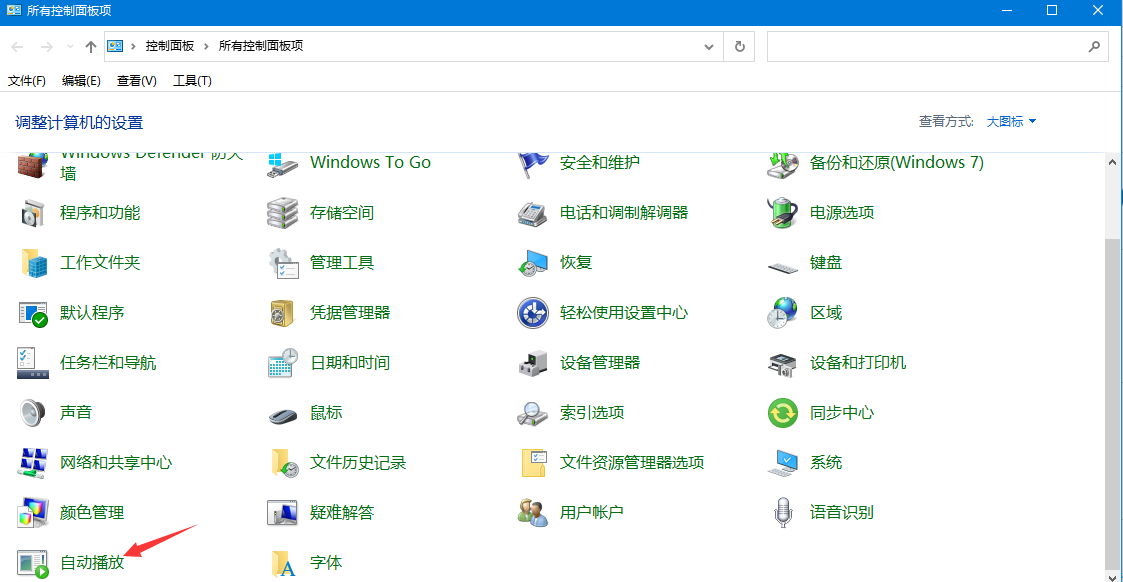Open 语音识别 microphone icon
Screen dimensions: 1123x582
pyautogui.click(x=782, y=513)
